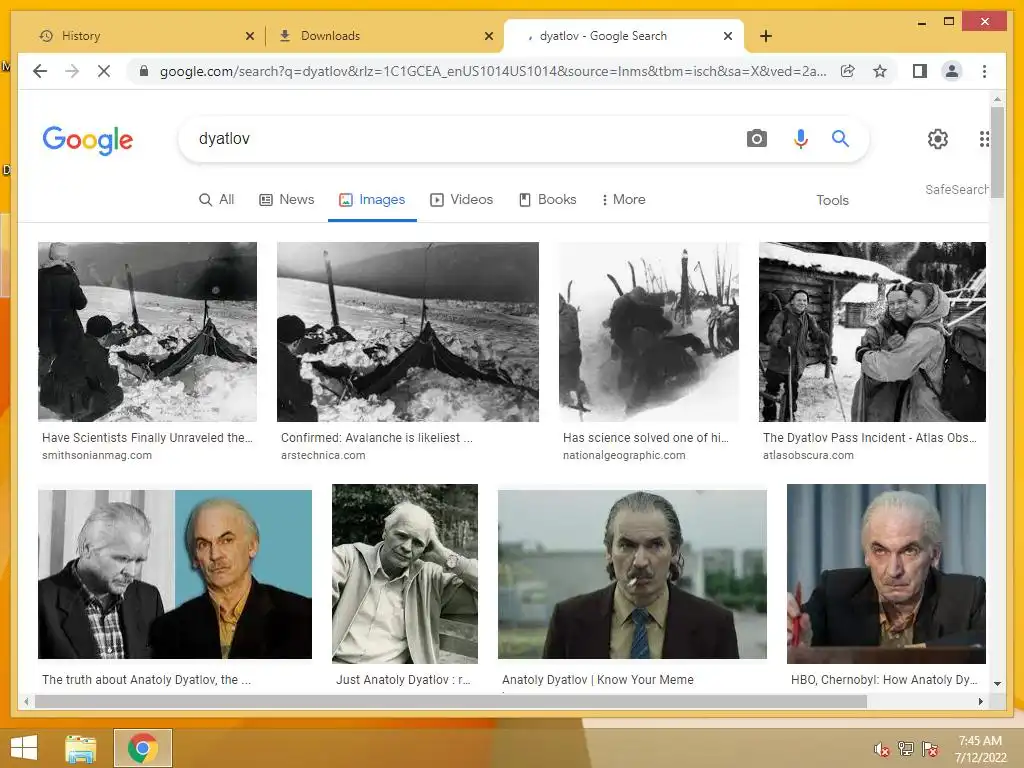
Task: Click 'Confirmed: Avalanche is likeliest' caption
Action: click(377, 438)
